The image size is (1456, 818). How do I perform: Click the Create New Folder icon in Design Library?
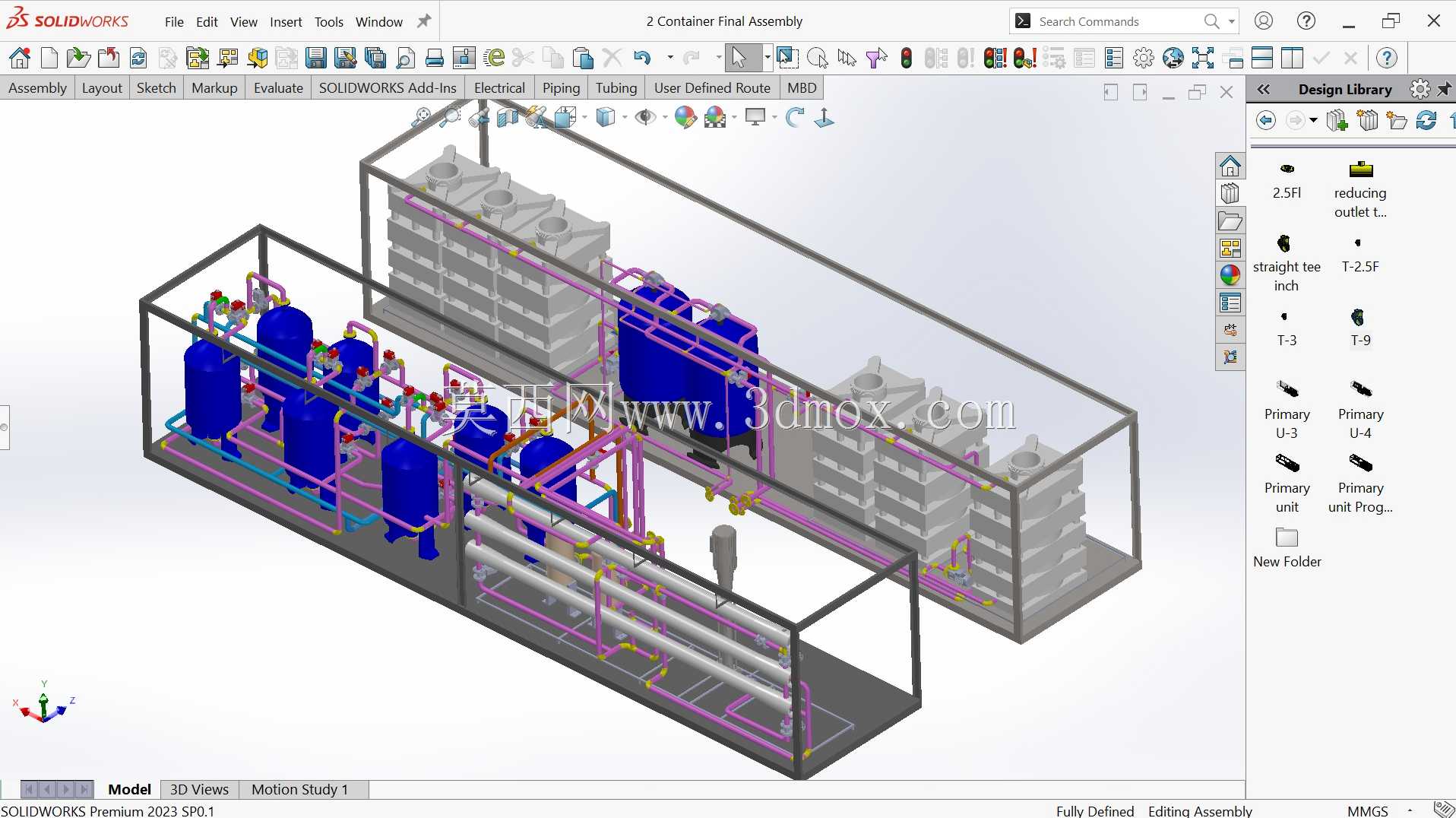point(1397,120)
